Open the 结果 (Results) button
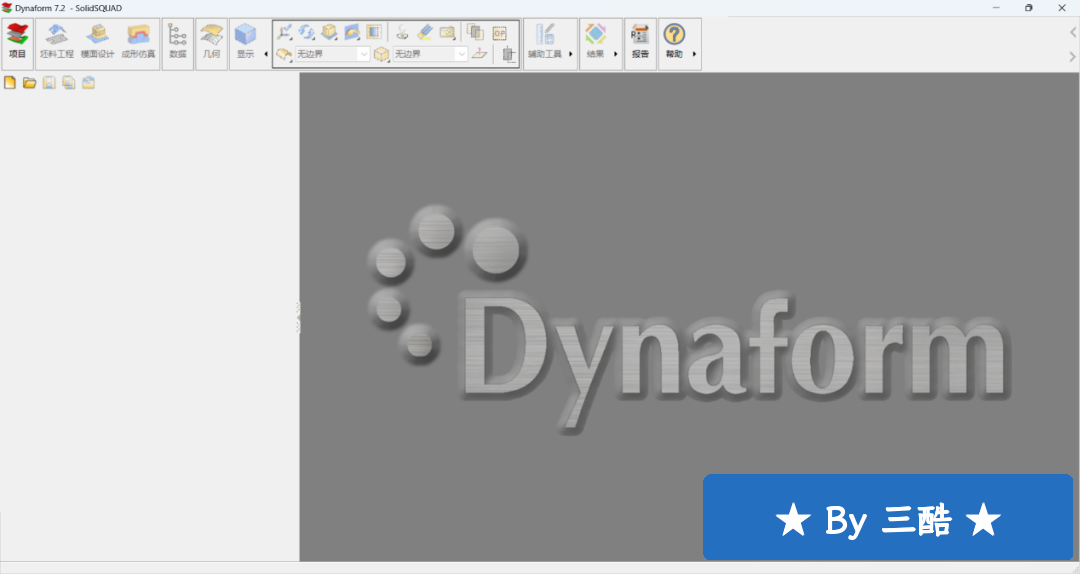 click(595, 43)
